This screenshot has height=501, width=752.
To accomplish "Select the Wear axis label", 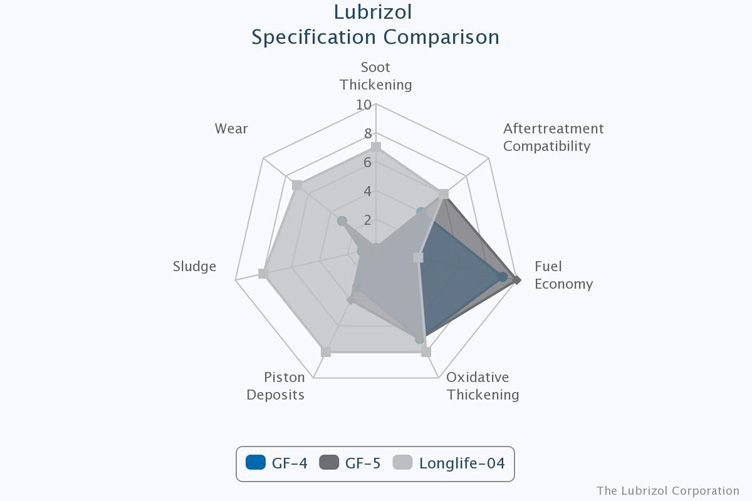I will (x=231, y=129).
